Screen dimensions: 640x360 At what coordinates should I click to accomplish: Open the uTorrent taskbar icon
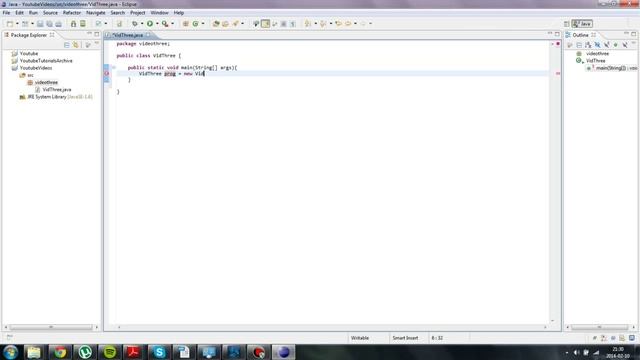85,352
